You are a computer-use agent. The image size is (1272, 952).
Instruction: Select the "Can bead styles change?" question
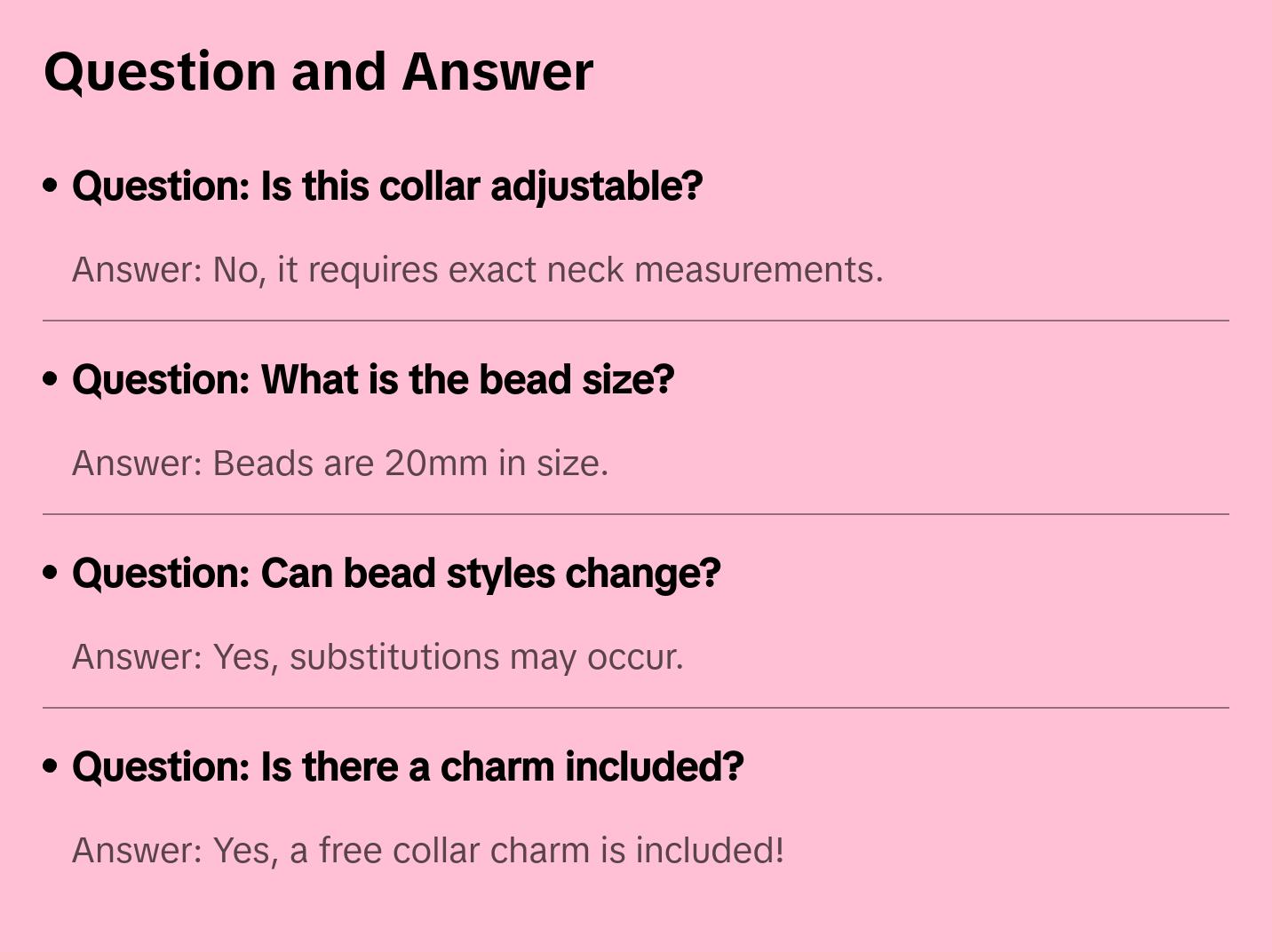click(396, 574)
